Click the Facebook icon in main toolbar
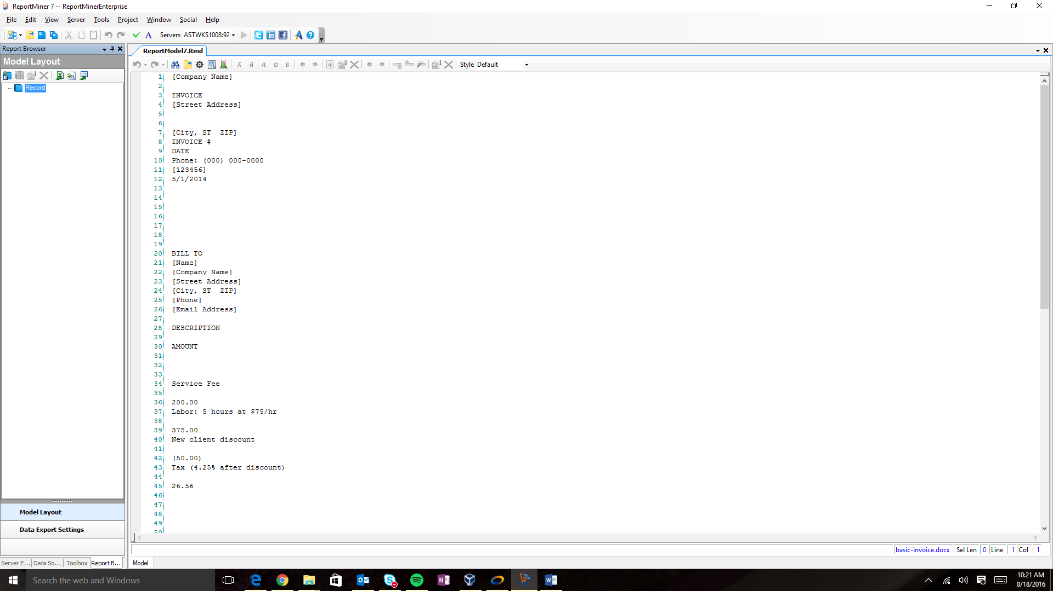1053x591 pixels. point(283,35)
